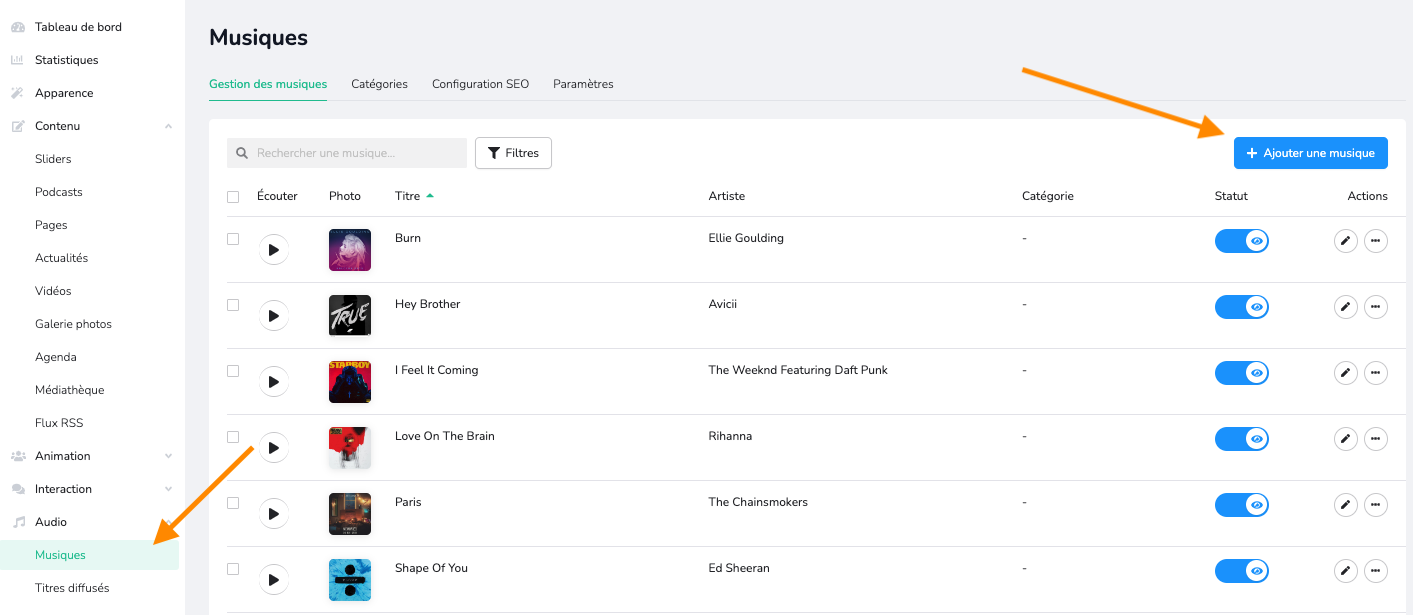Edit the Paris track with pencil icon
This screenshot has width=1413, height=615.
(x=1346, y=505)
